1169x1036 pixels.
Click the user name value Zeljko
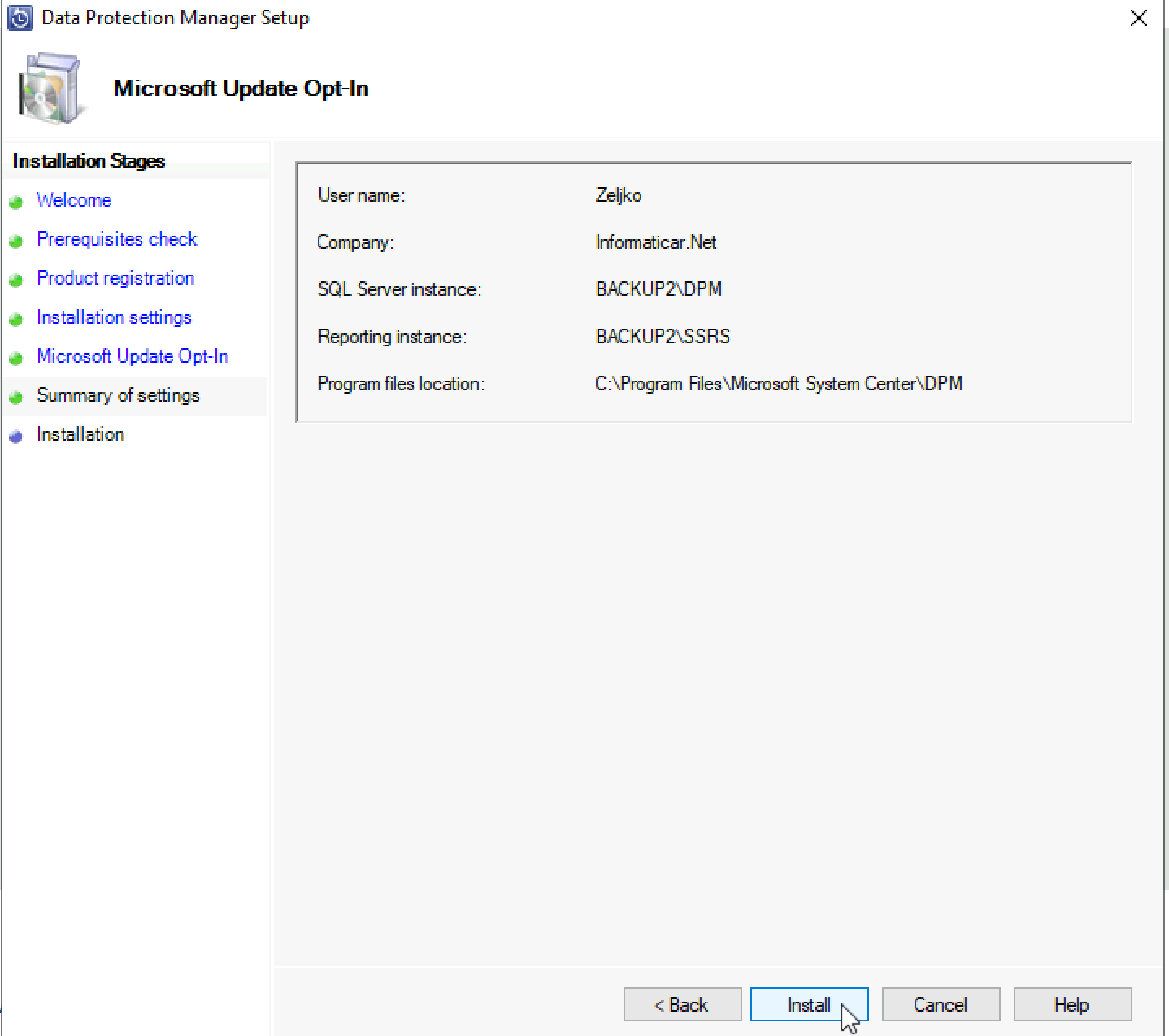[x=619, y=195]
